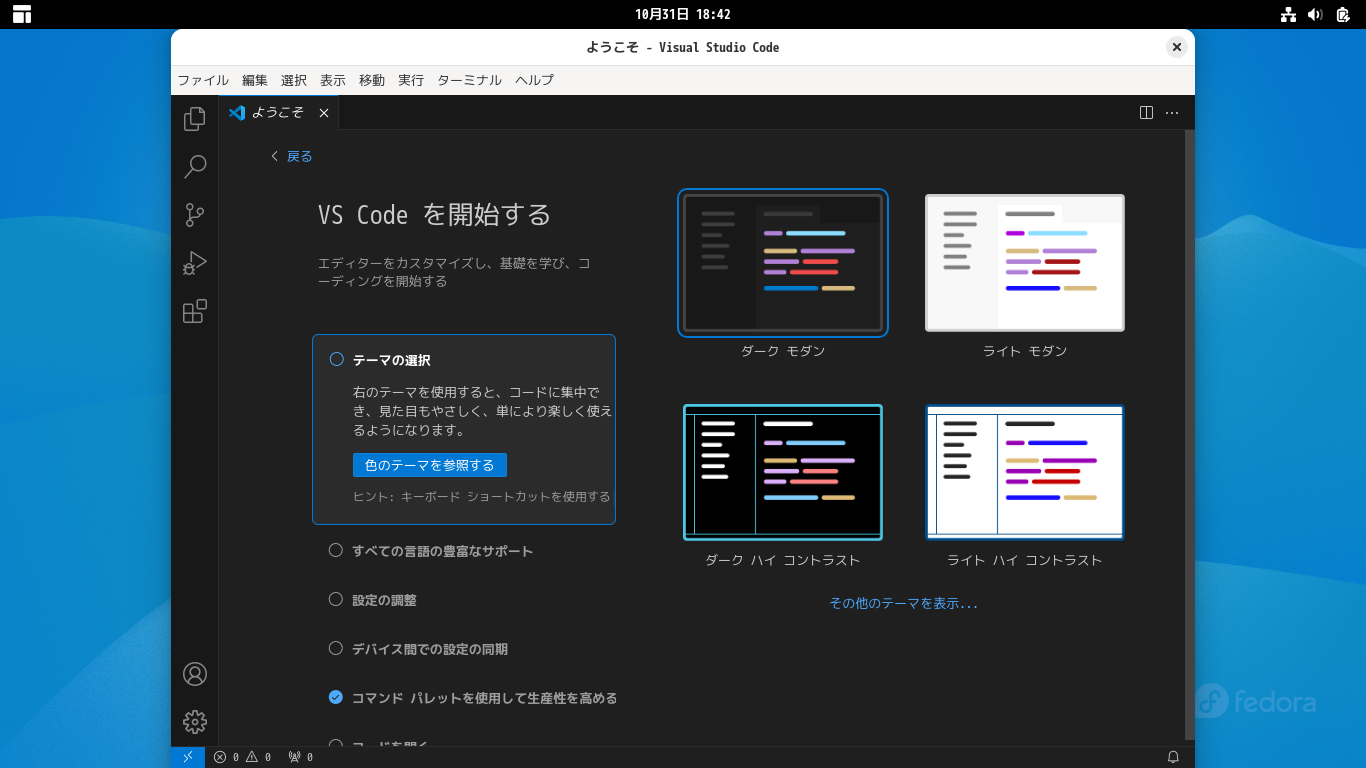1366x768 pixels.
Task: Open the Search view magnifier icon
Action: [195, 167]
